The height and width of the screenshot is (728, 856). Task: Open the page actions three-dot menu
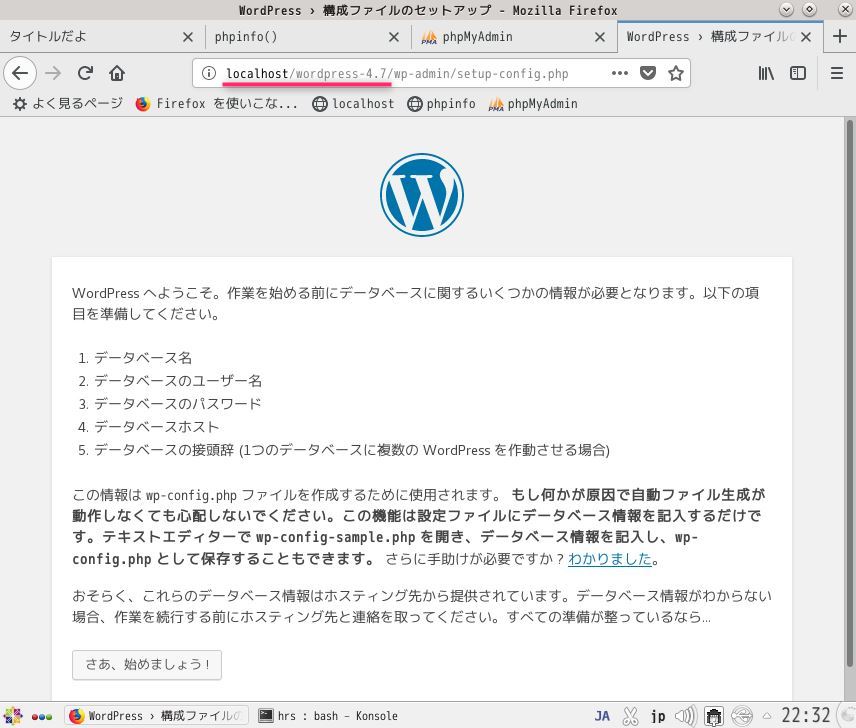coord(620,73)
